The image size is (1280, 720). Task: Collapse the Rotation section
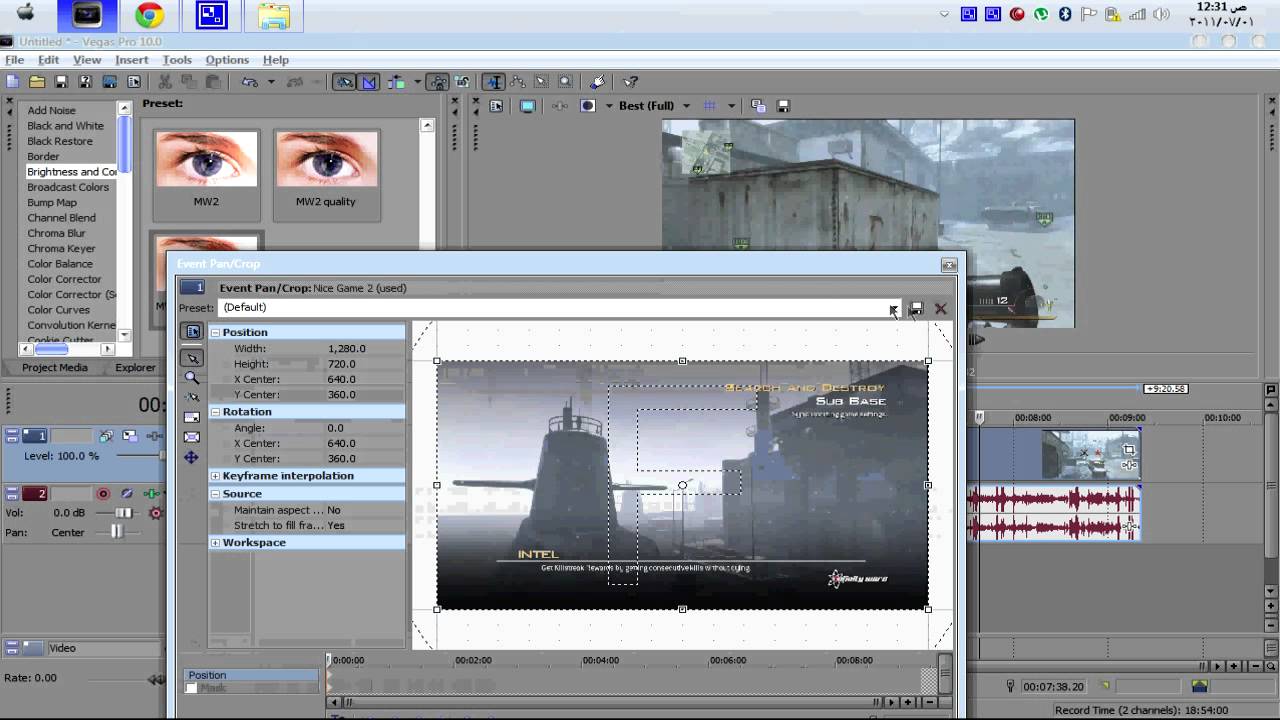click(x=215, y=412)
